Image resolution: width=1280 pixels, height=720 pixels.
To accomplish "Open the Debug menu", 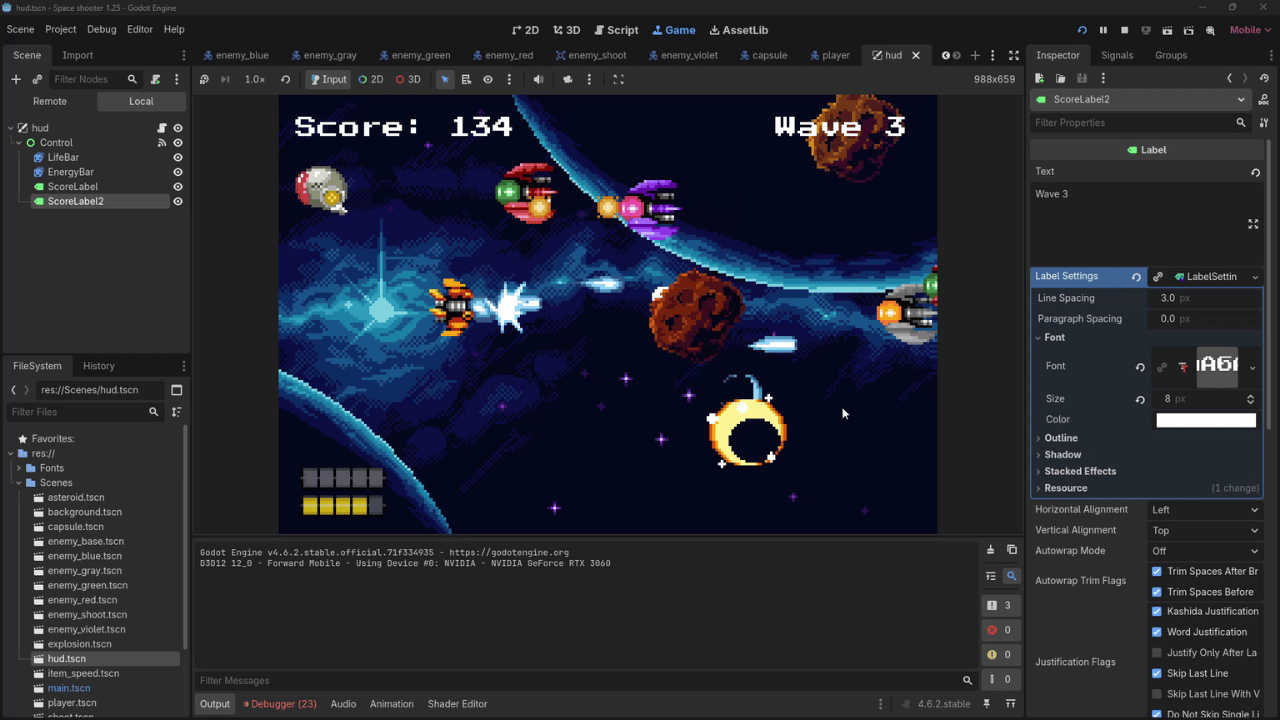I will 101,30.
